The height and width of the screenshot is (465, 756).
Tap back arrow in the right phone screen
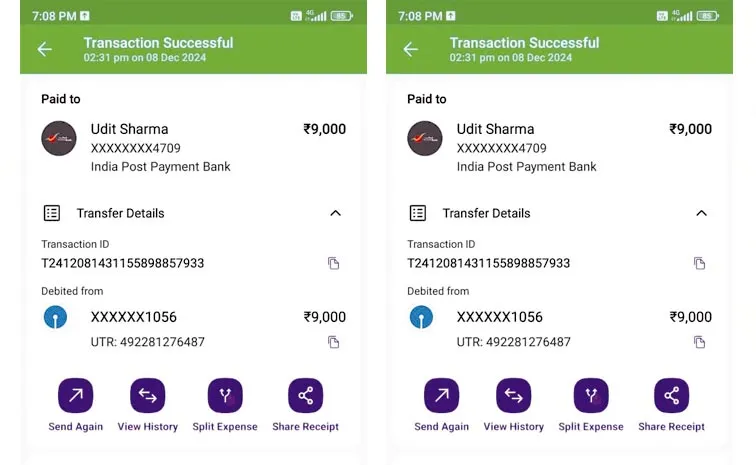pyautogui.click(x=410, y=49)
